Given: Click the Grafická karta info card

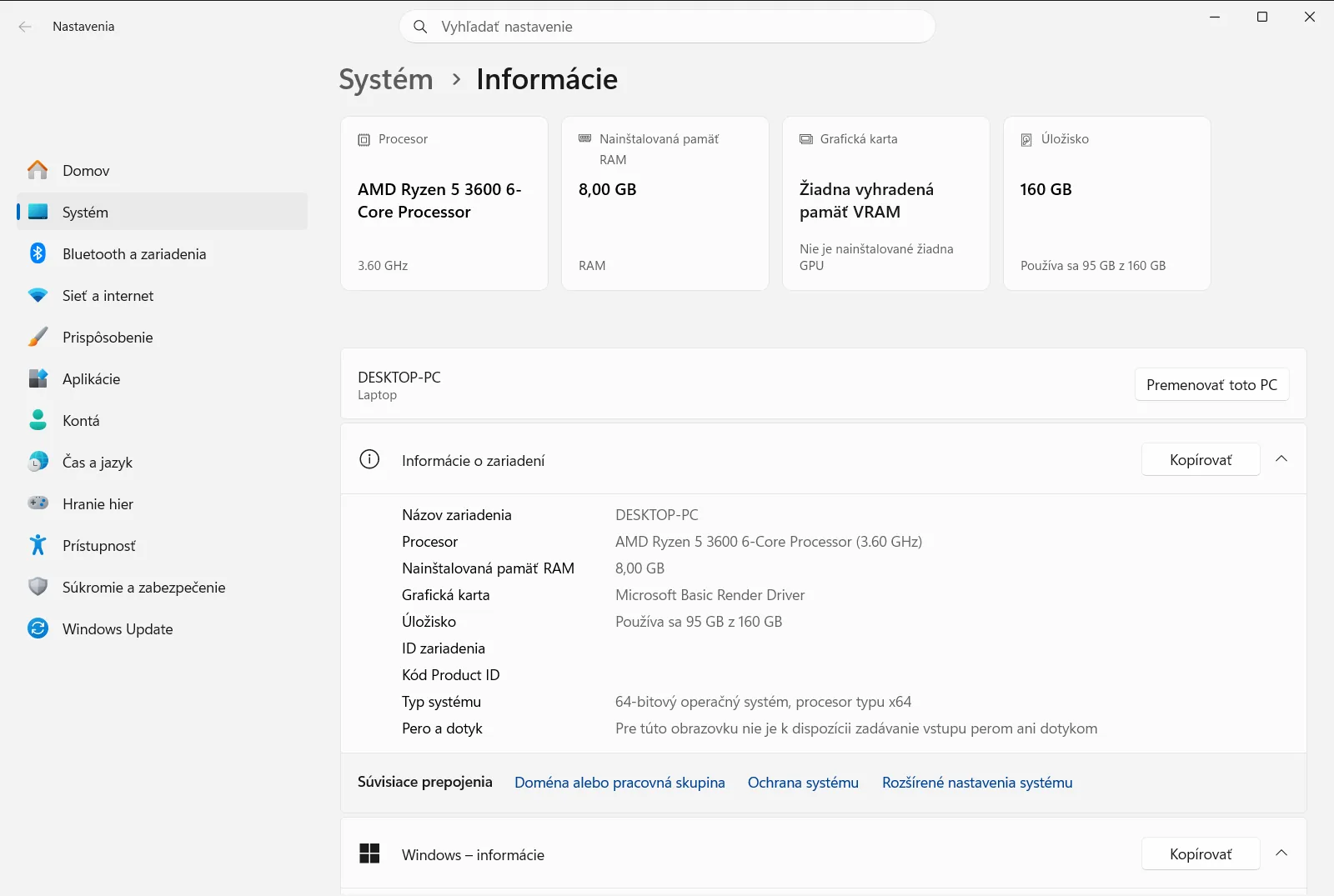Looking at the screenshot, I should (x=886, y=203).
